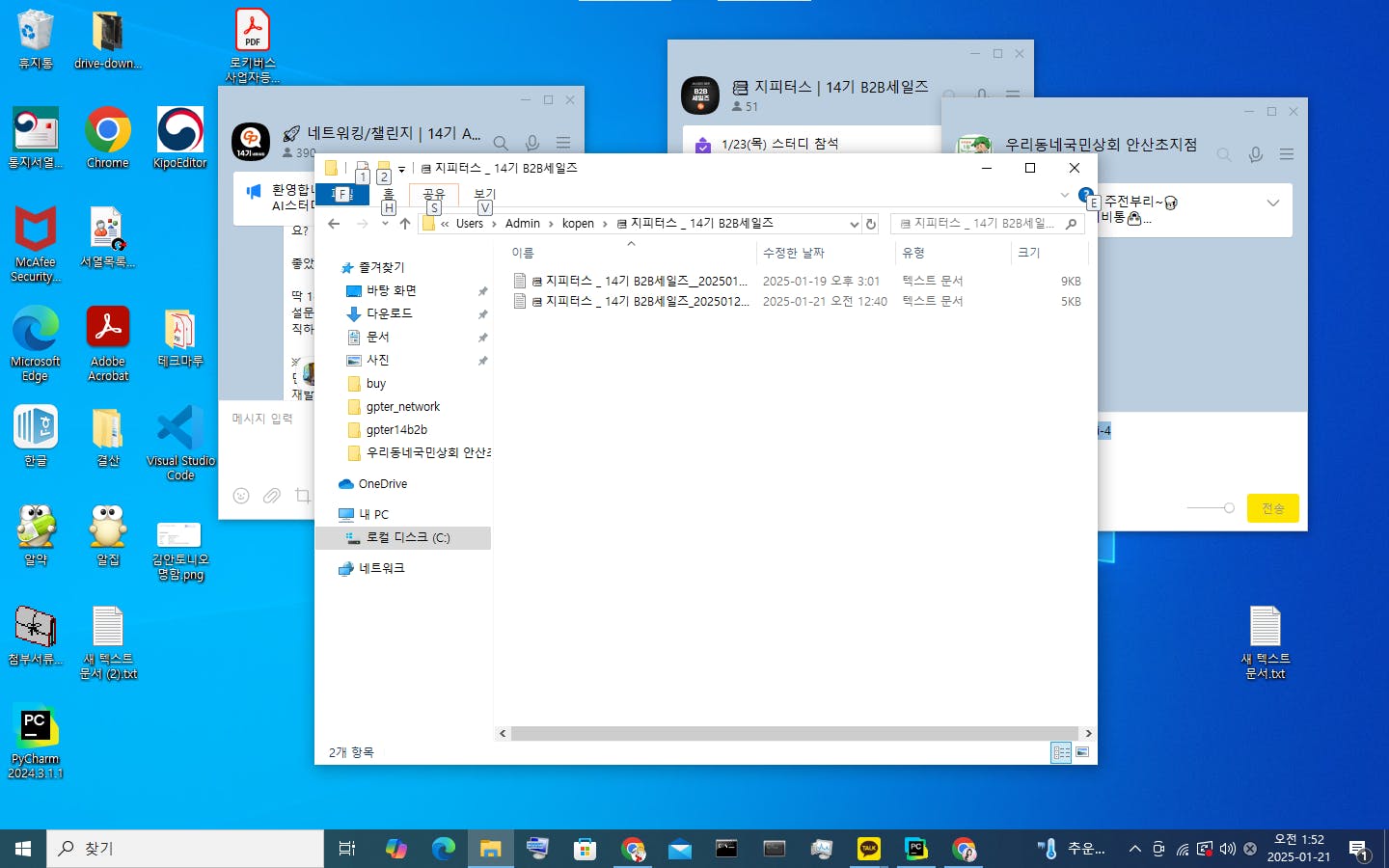Open recent locations dropdown arrow

[x=385, y=224]
